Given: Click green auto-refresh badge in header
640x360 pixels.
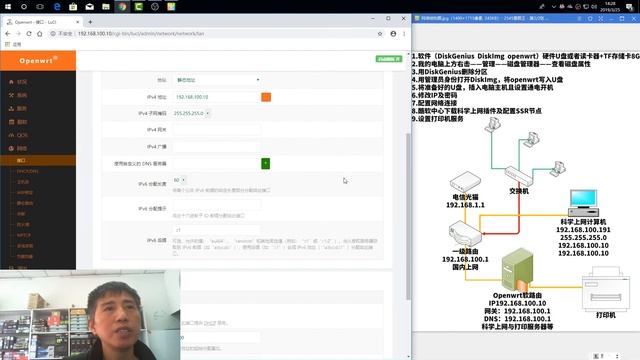Looking at the screenshot, I should tap(389, 59).
